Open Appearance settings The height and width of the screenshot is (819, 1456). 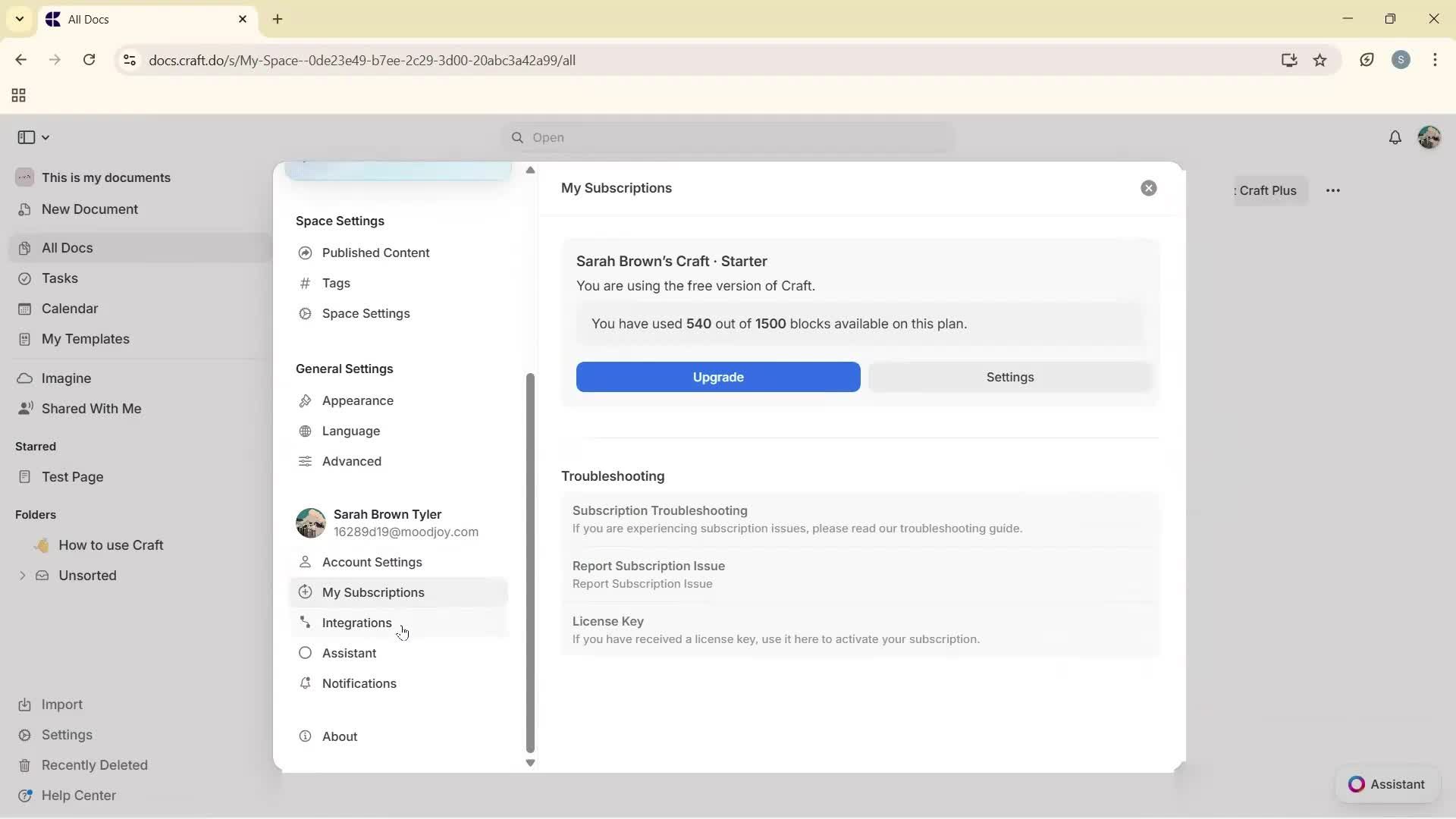(356, 400)
